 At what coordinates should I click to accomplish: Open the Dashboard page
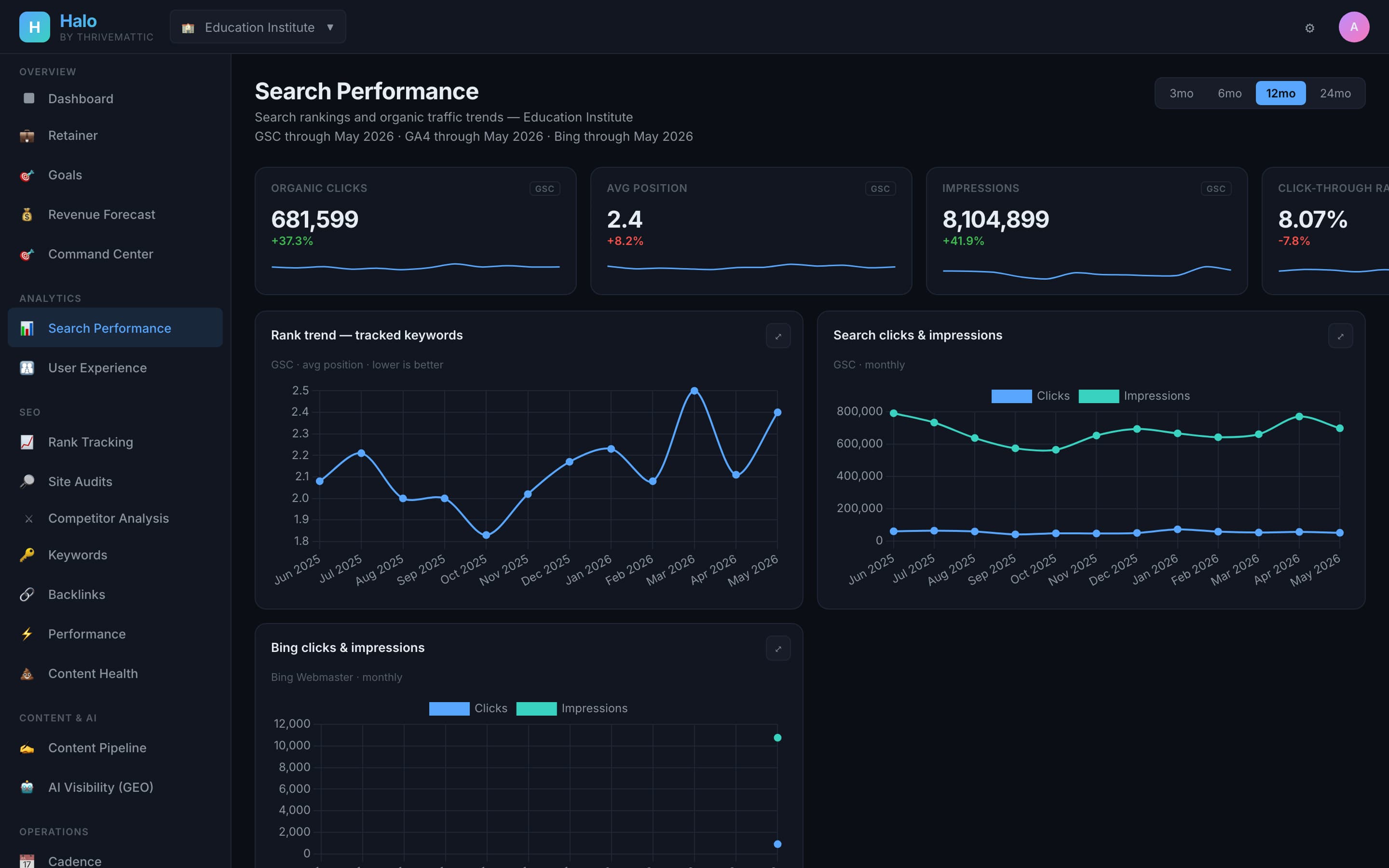point(115,99)
